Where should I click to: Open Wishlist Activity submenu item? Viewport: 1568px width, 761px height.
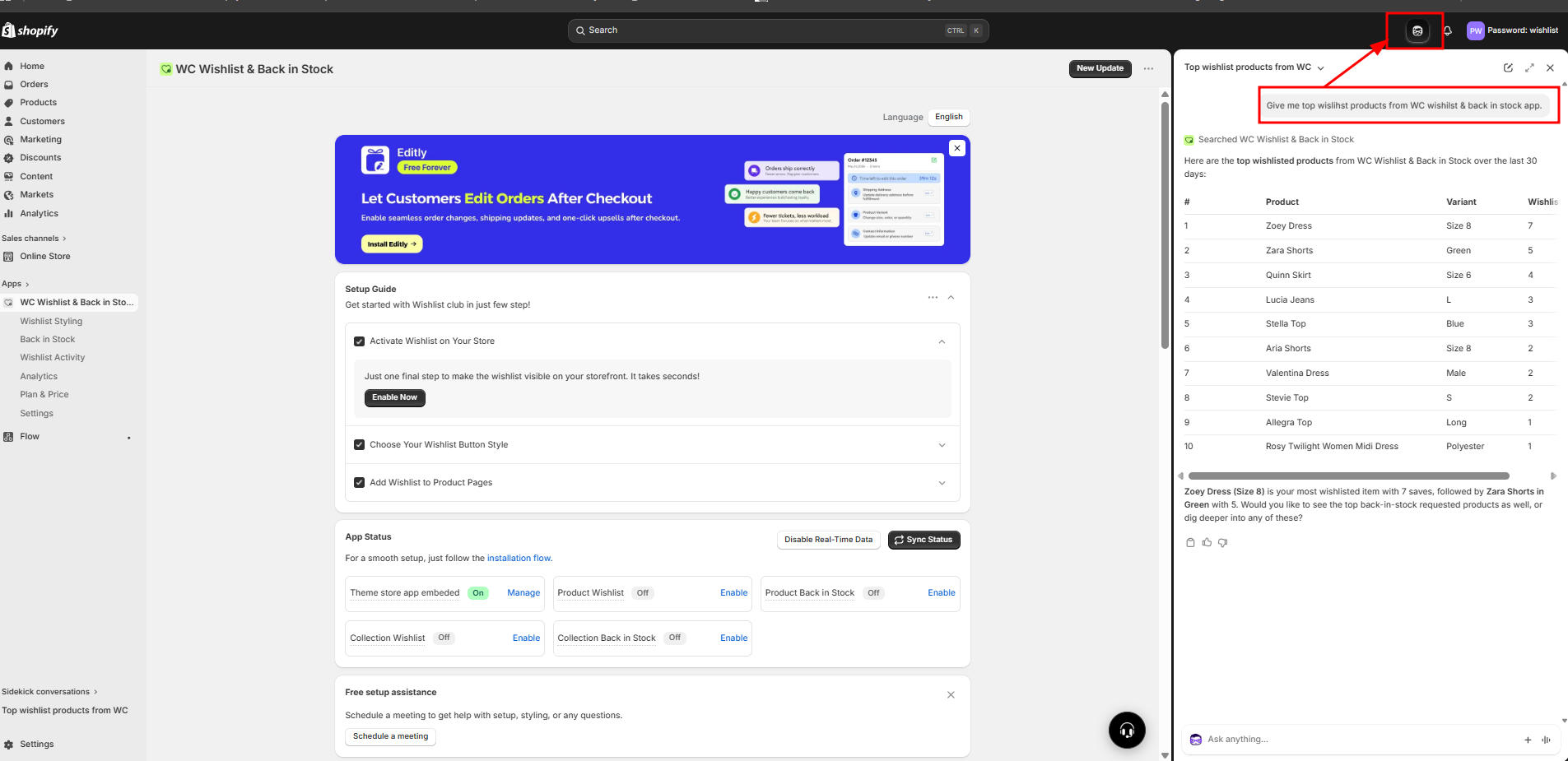53,358
